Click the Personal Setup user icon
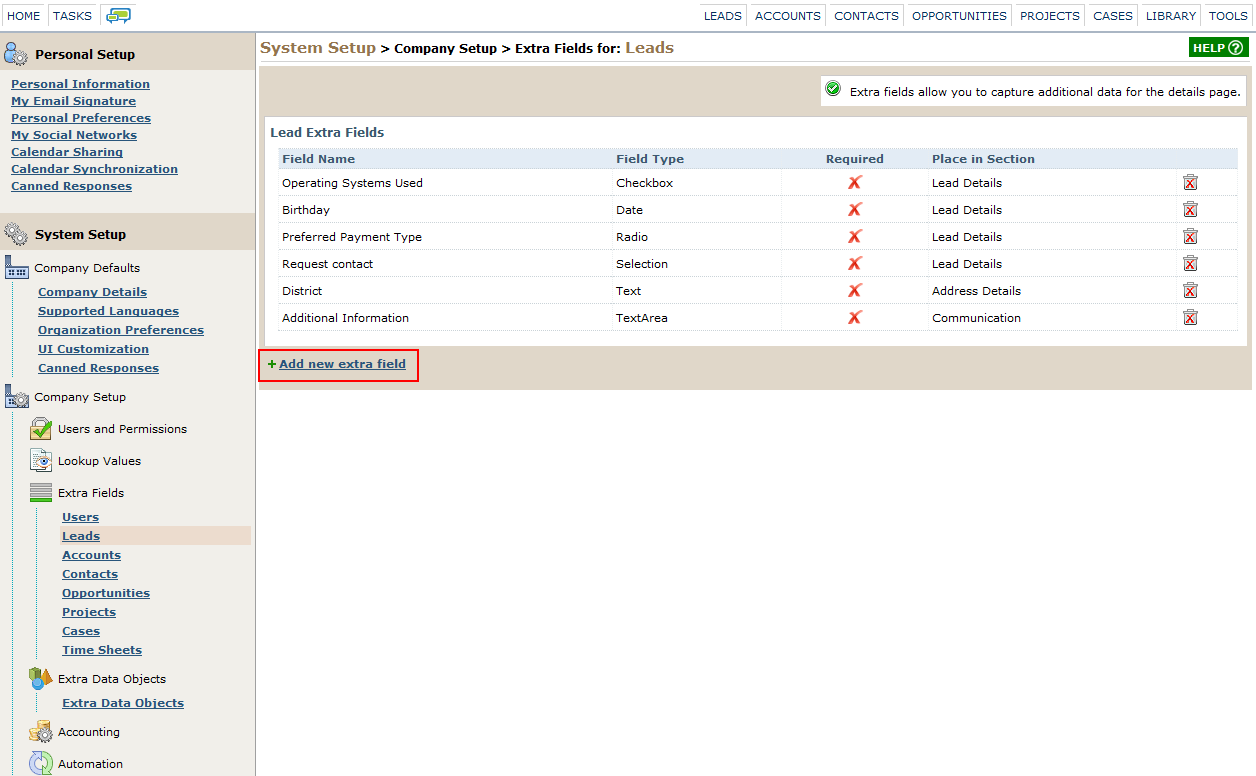The image size is (1256, 776). click(x=16, y=54)
